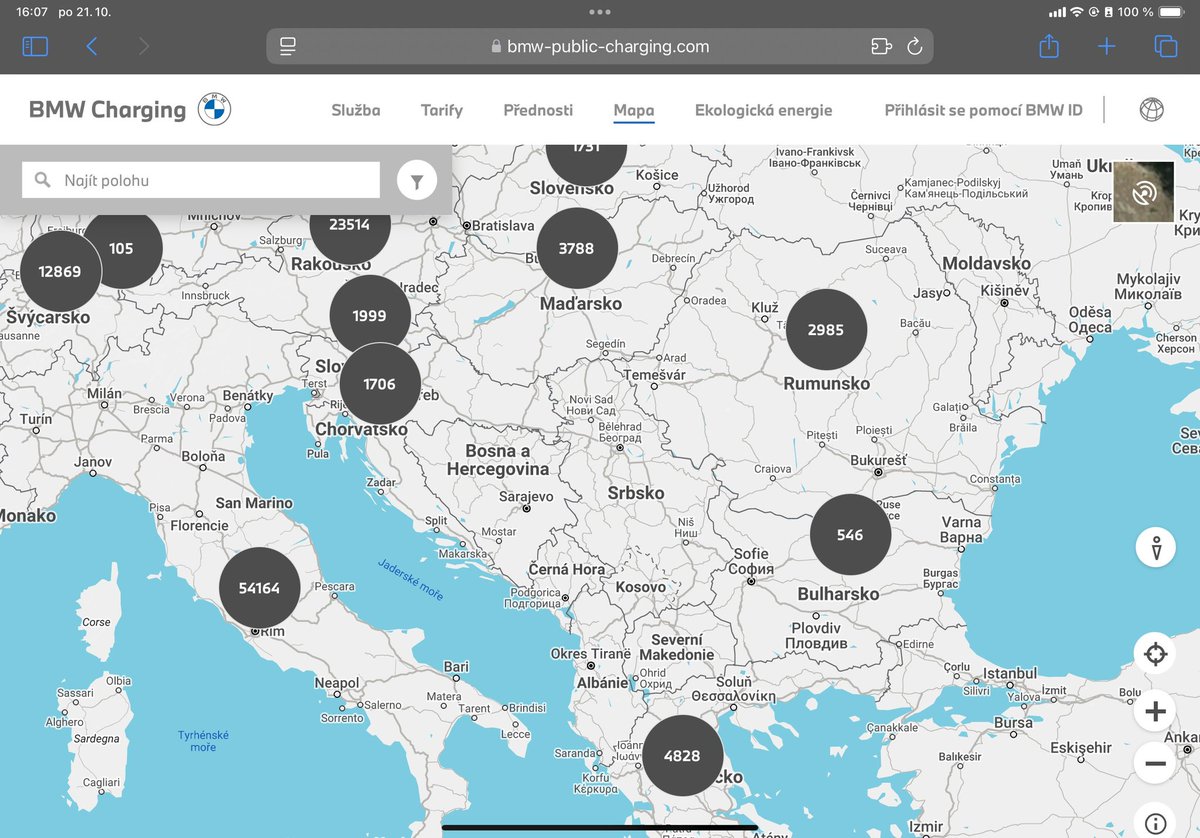Open the 2985 cluster in Romania
Screen dimensions: 1200x838
(825, 329)
